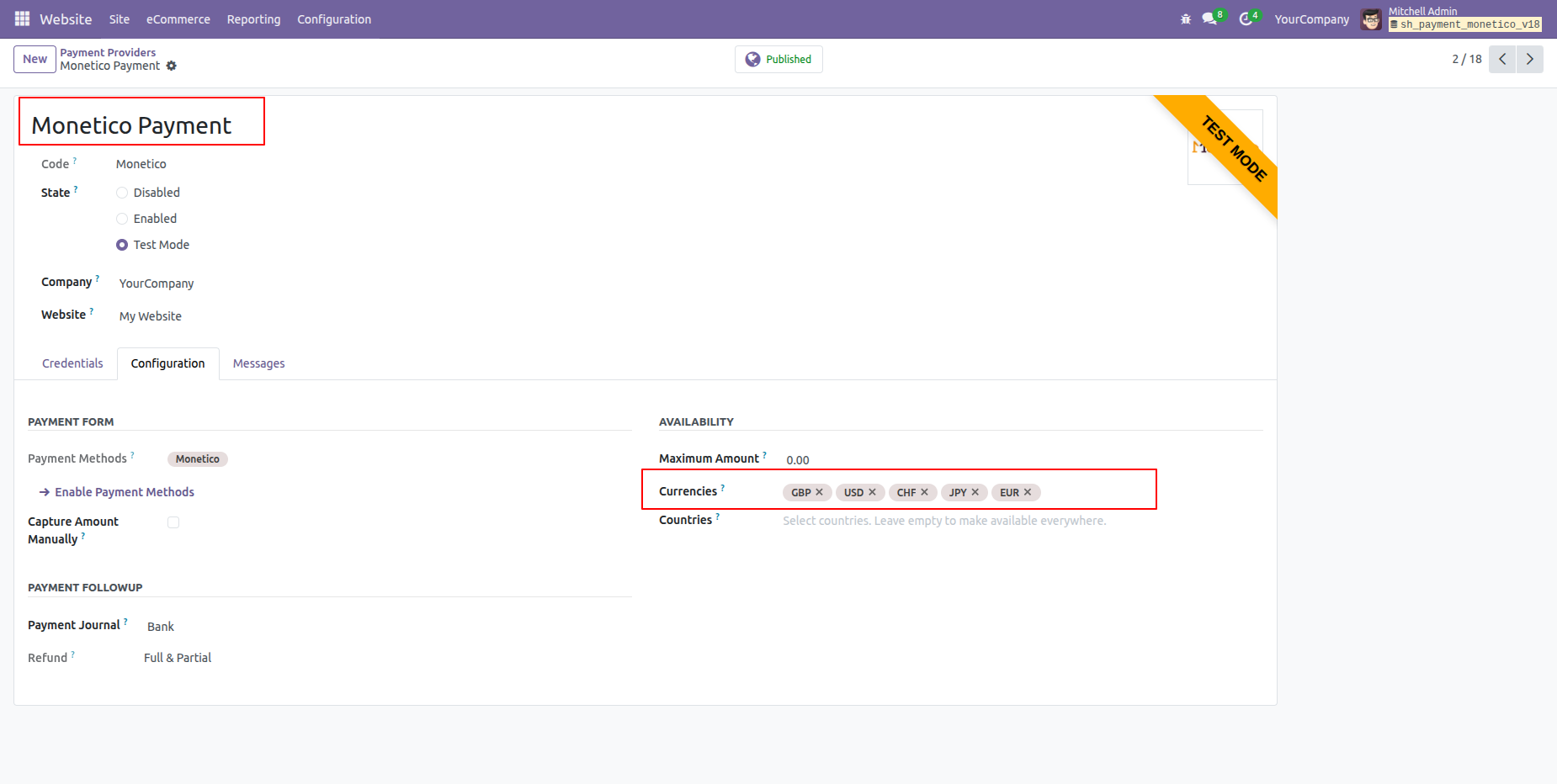This screenshot has height=784, width=1557.
Task: Click the Monetico payment method tag
Action: coord(198,459)
